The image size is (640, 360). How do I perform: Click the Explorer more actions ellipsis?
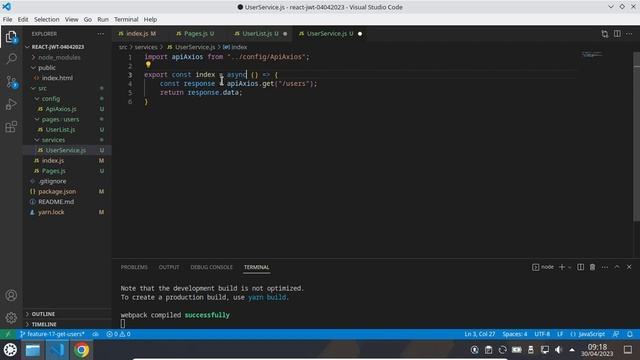(100, 34)
